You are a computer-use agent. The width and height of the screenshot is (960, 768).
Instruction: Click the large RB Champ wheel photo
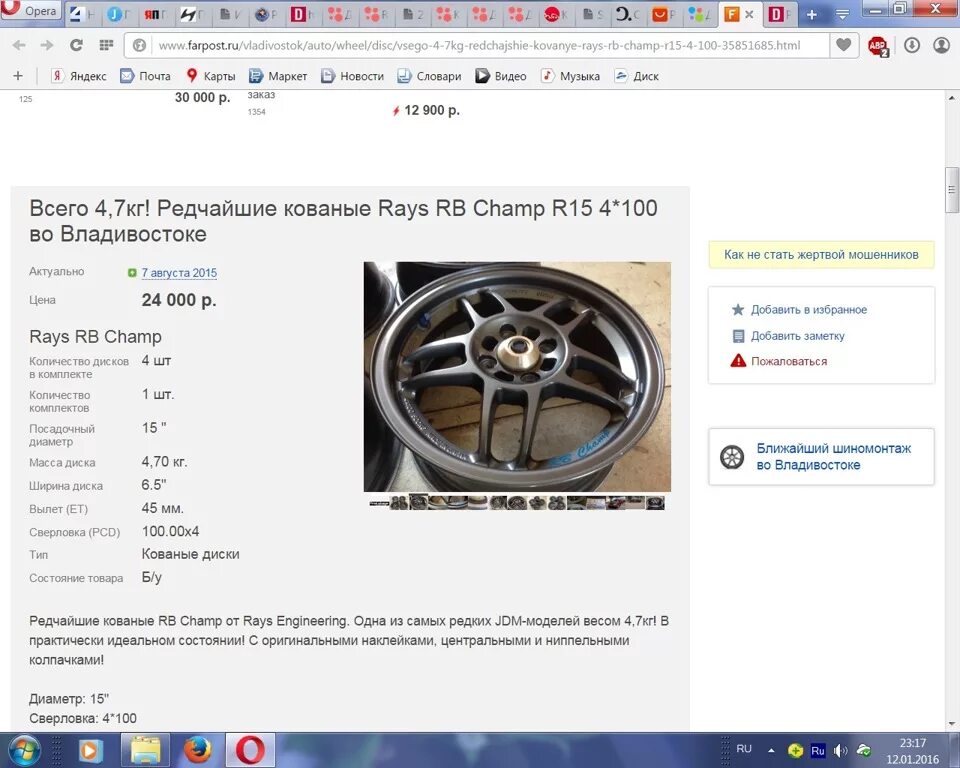tap(517, 377)
